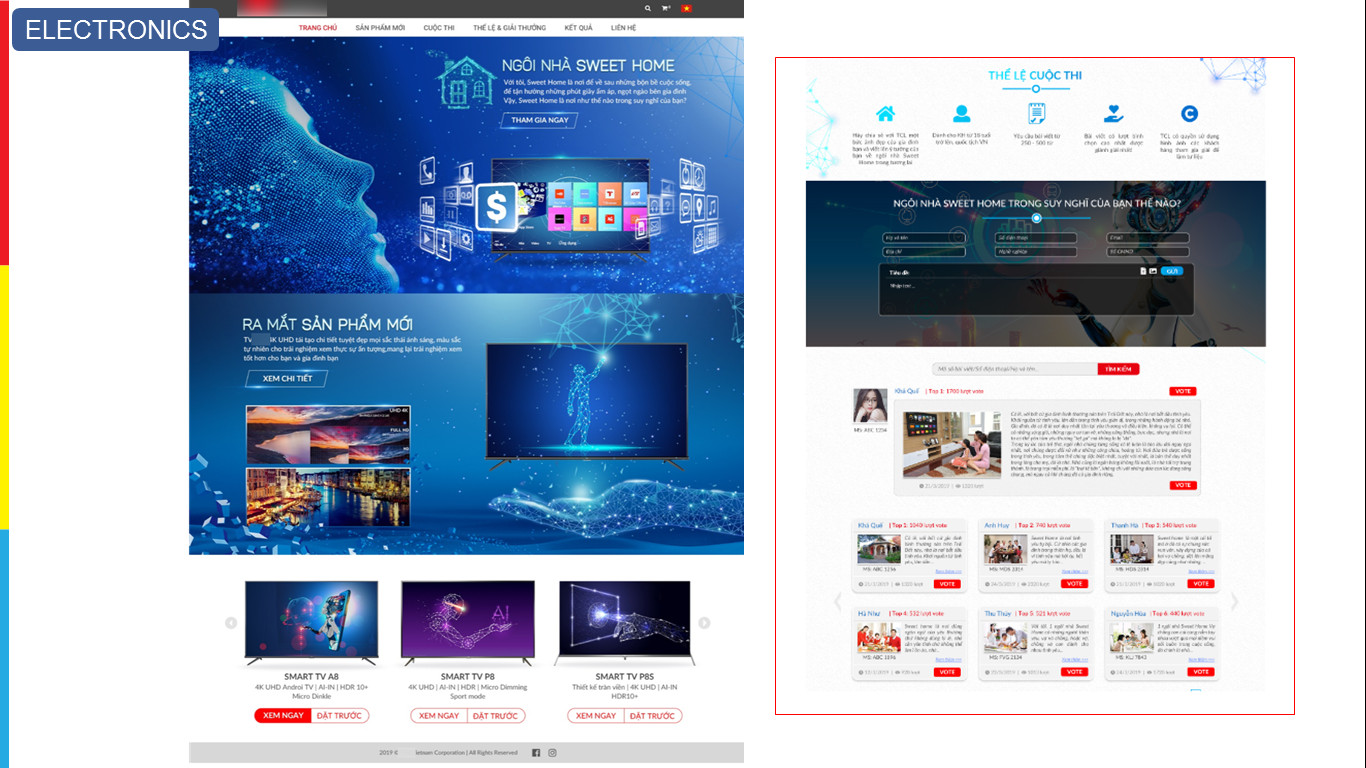1366x768 pixels.
Task: Open Facebook icon in footer
Action: coord(536,753)
